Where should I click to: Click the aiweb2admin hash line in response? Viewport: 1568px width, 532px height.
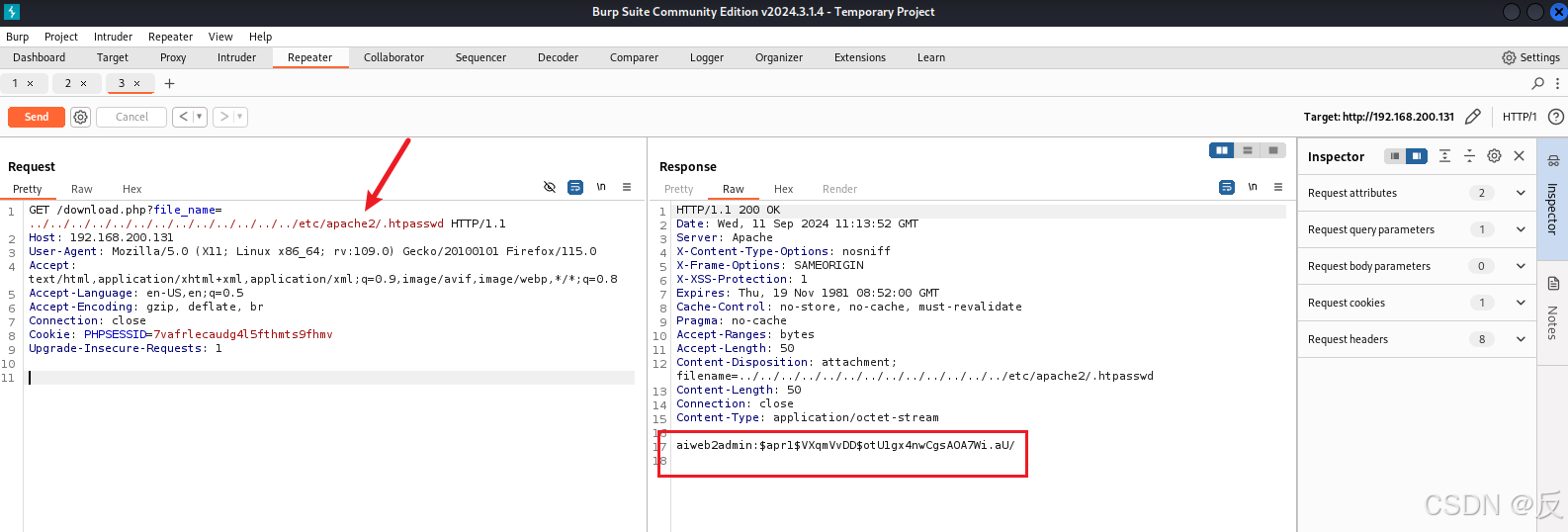[845, 445]
